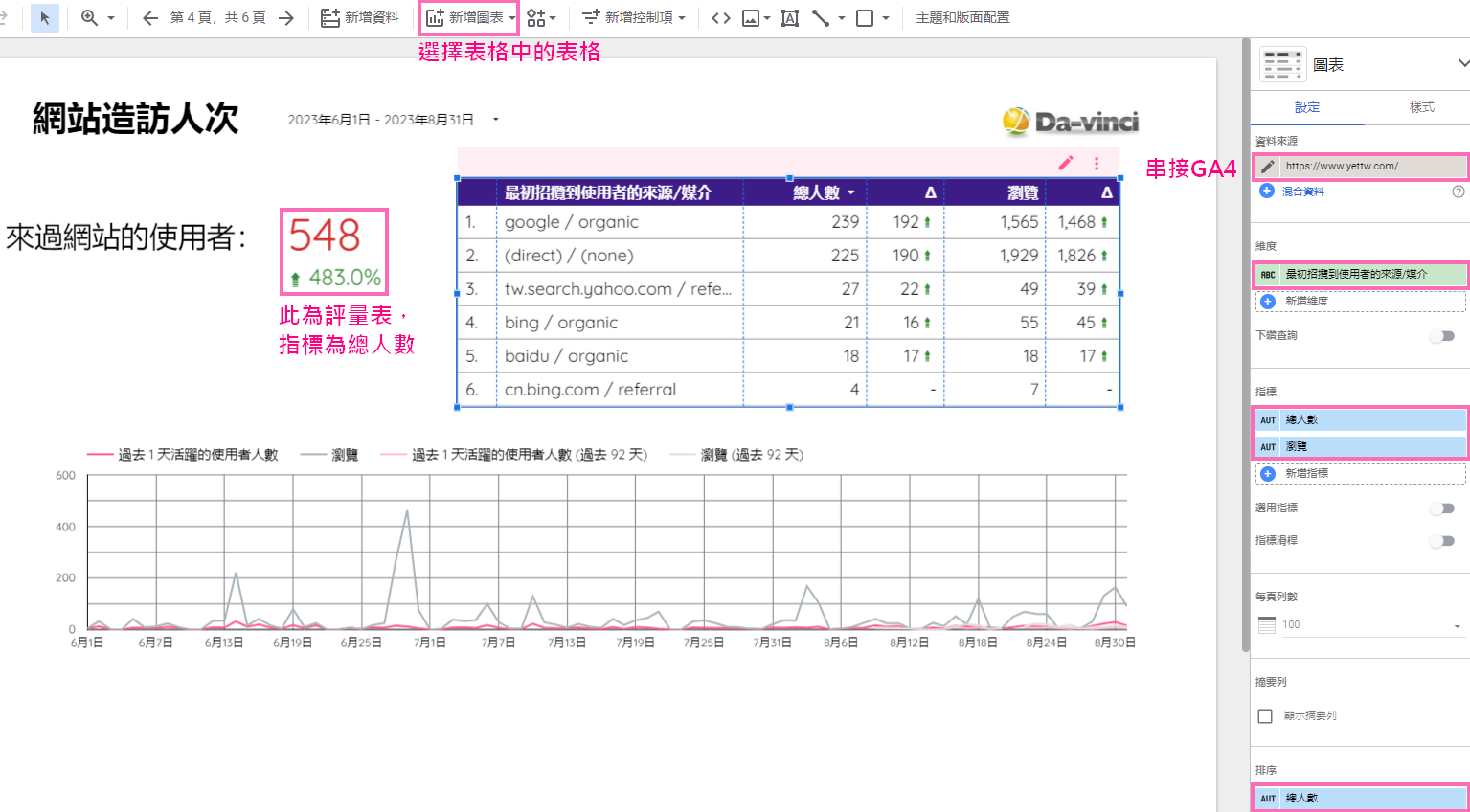Click ABC type icon of dimension
1470x812 pixels.
(1268, 275)
